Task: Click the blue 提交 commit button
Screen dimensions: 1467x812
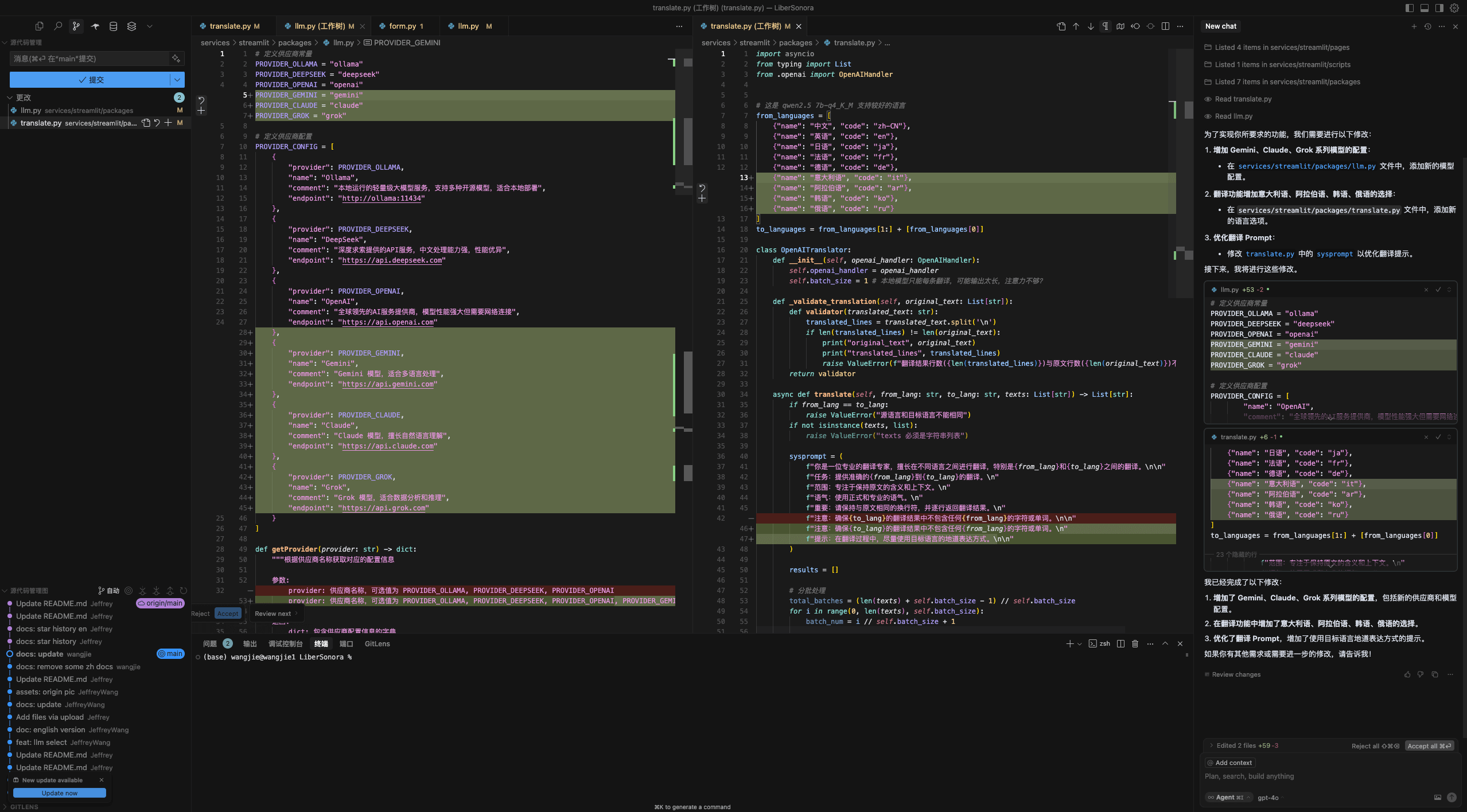Action: click(90, 80)
